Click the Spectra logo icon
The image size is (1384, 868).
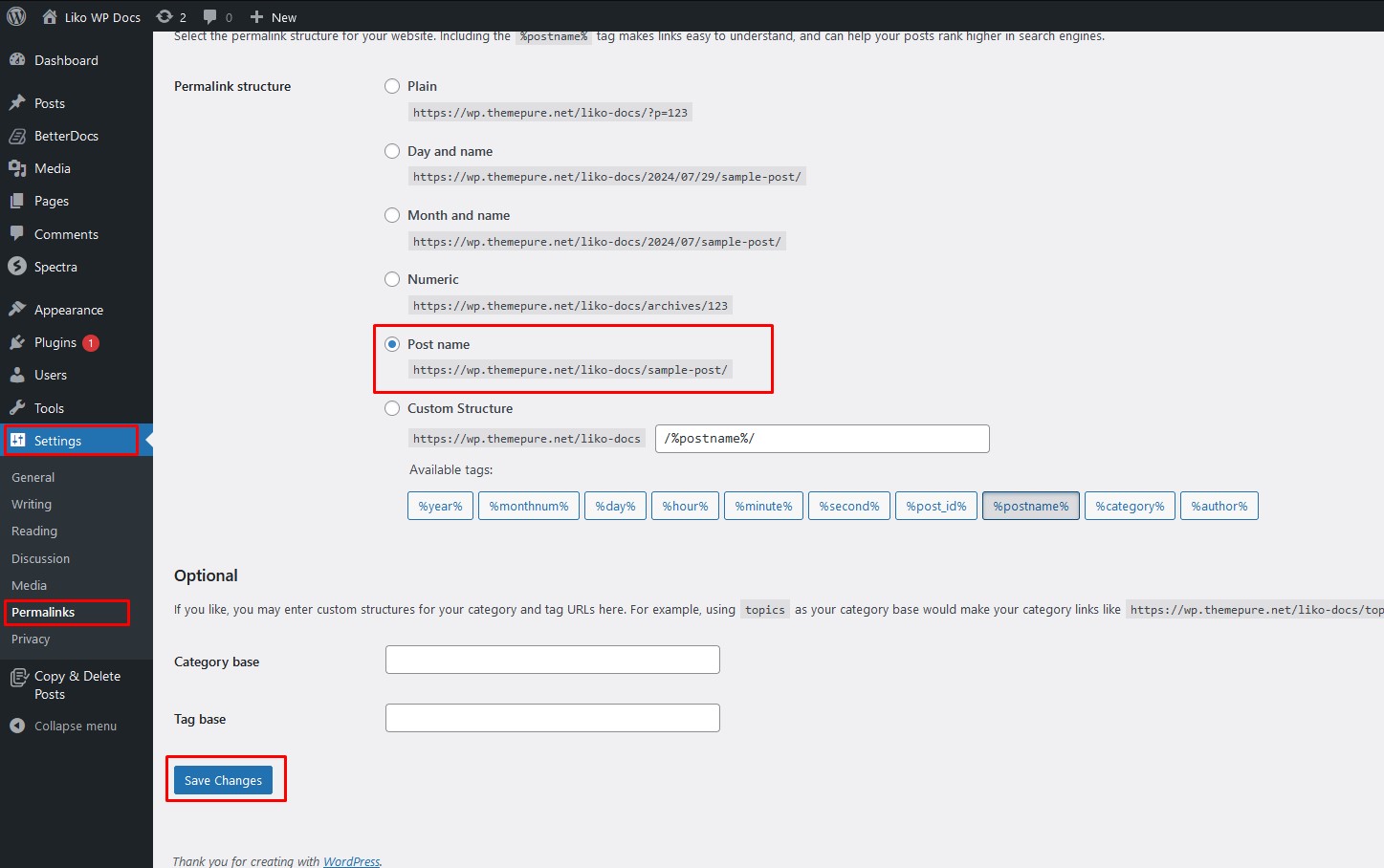17,266
